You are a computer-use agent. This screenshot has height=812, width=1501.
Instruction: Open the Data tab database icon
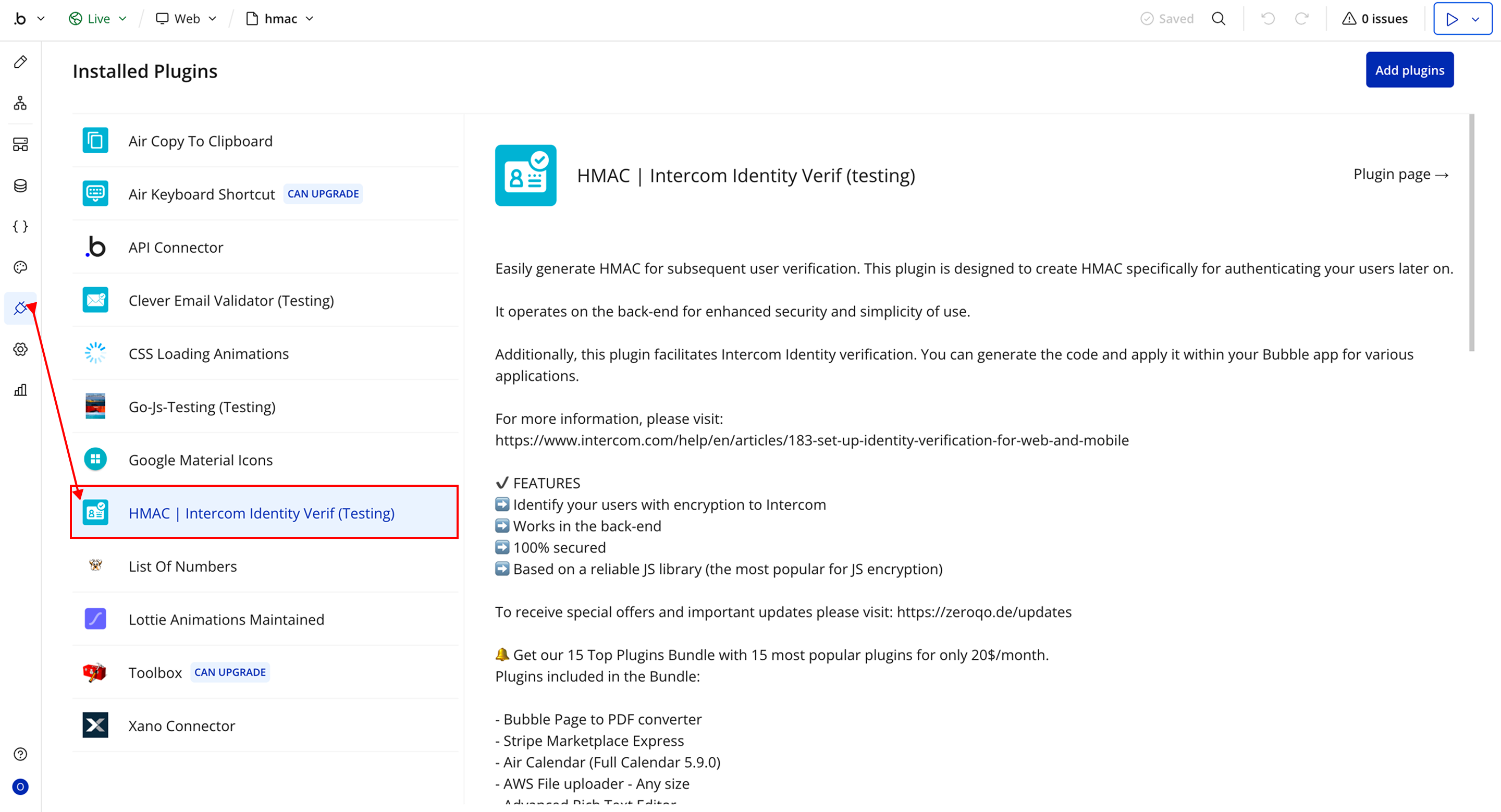20,185
